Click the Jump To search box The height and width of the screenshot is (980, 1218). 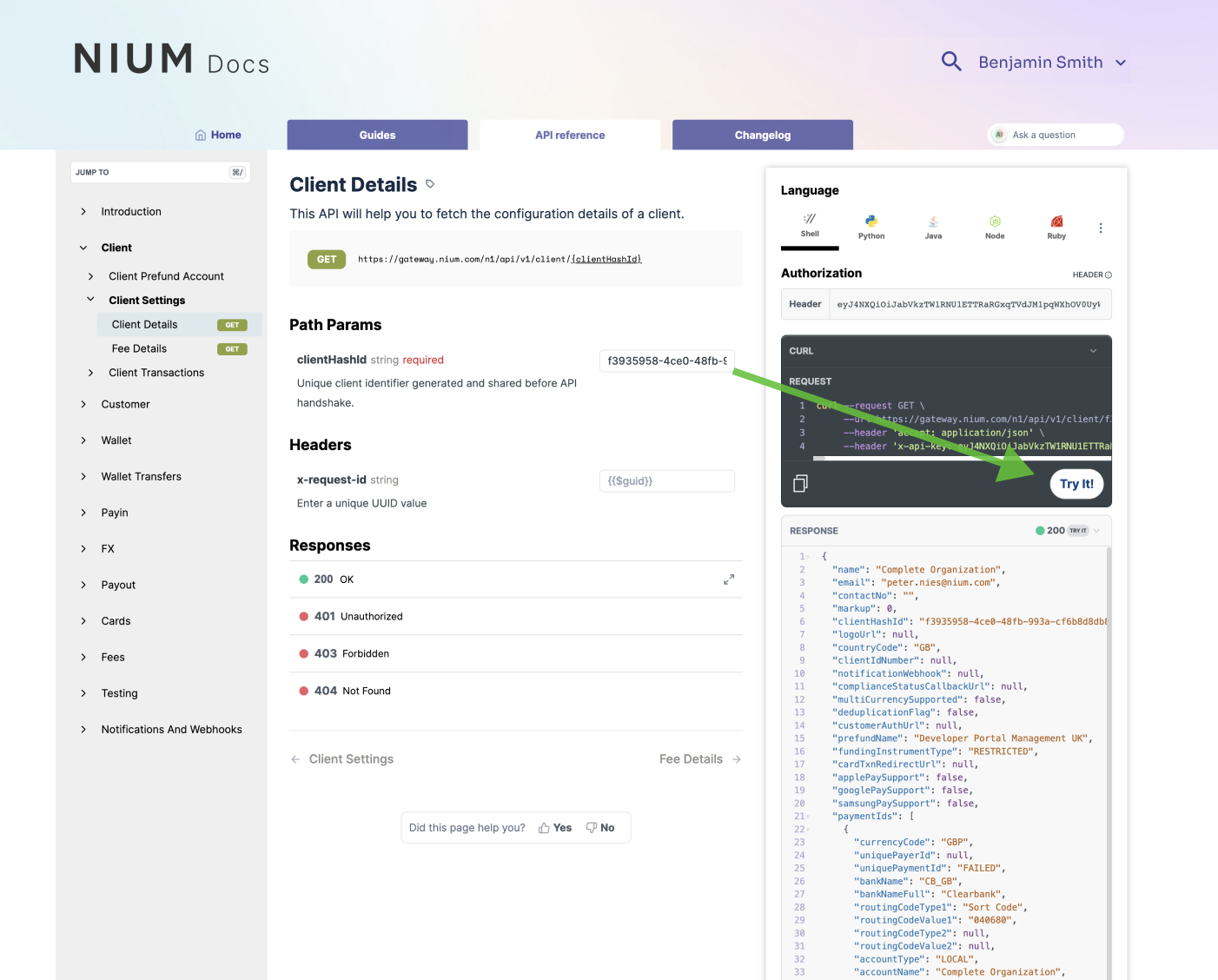[161, 172]
